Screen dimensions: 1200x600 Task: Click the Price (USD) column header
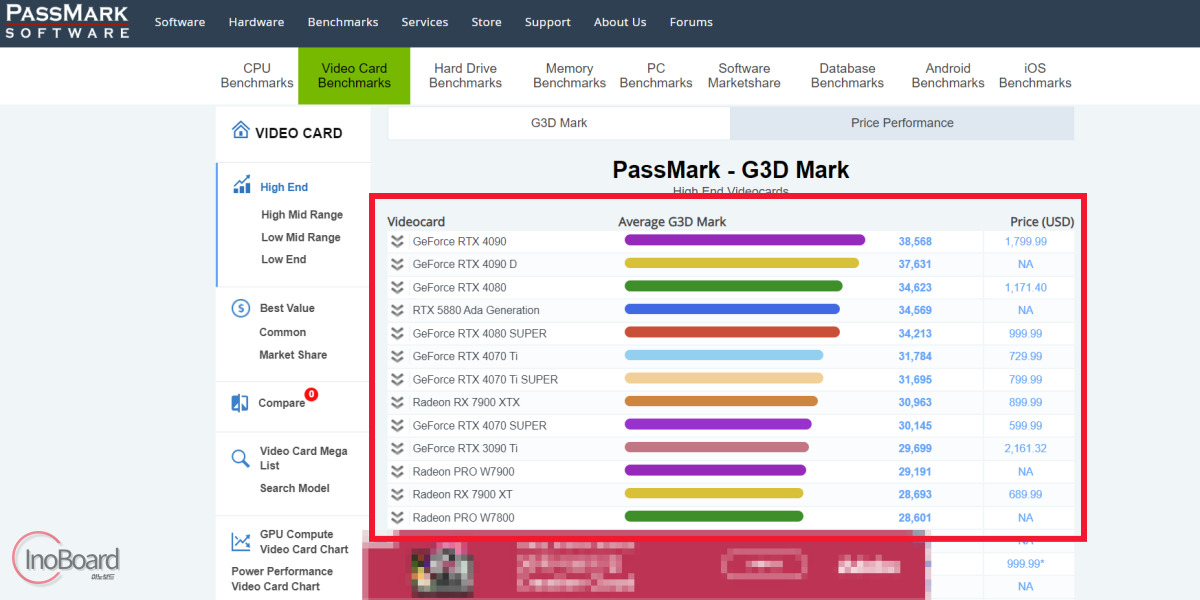coord(1042,221)
